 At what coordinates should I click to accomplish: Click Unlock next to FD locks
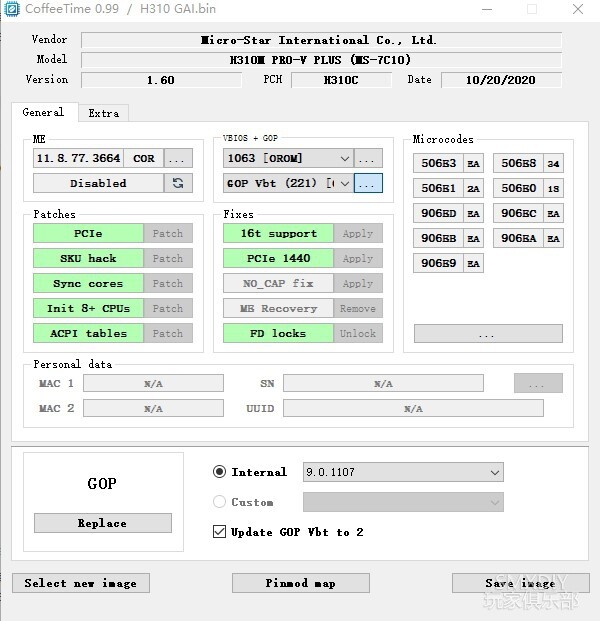(358, 333)
